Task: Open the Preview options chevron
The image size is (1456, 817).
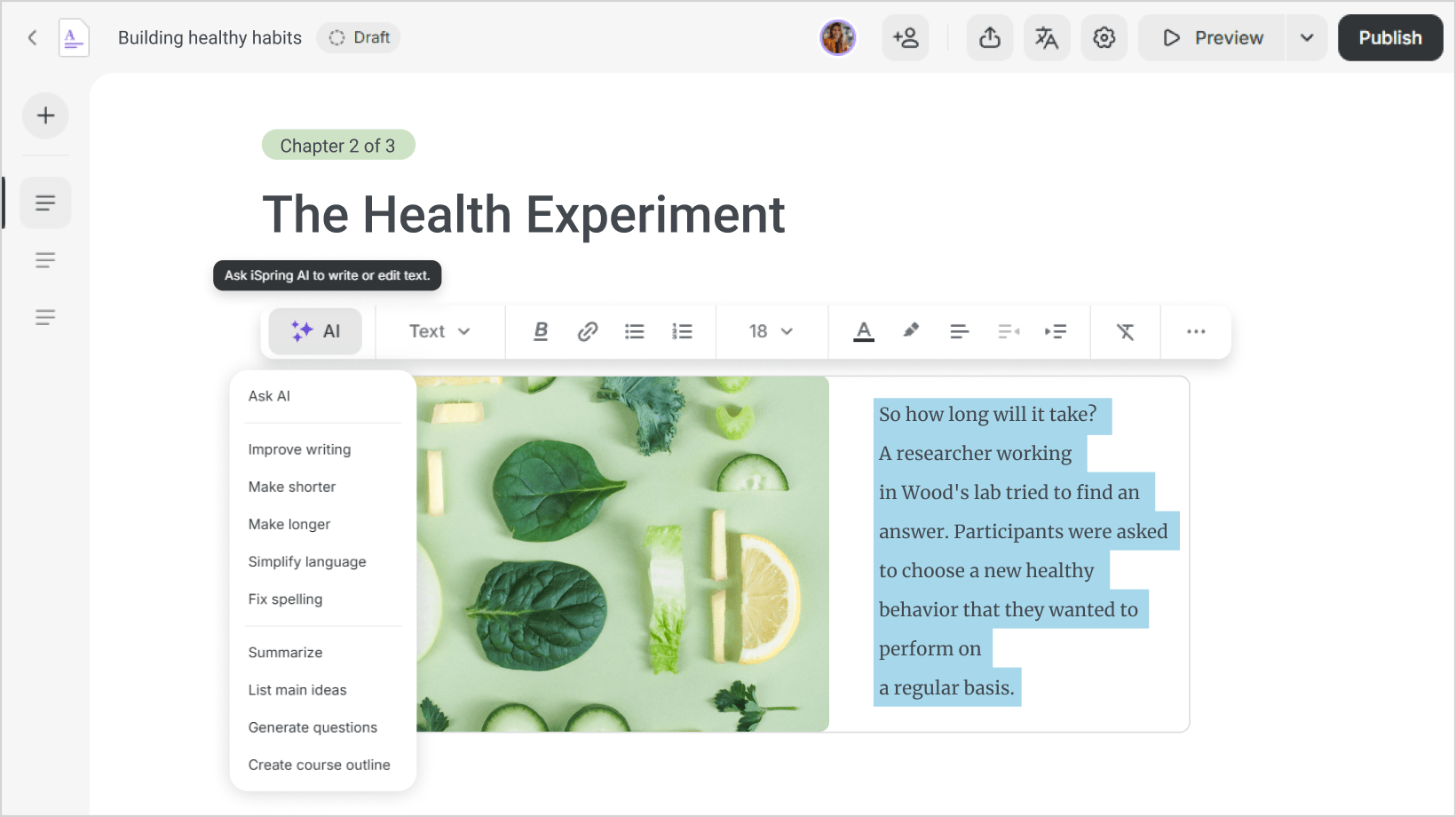Action: pos(1306,37)
